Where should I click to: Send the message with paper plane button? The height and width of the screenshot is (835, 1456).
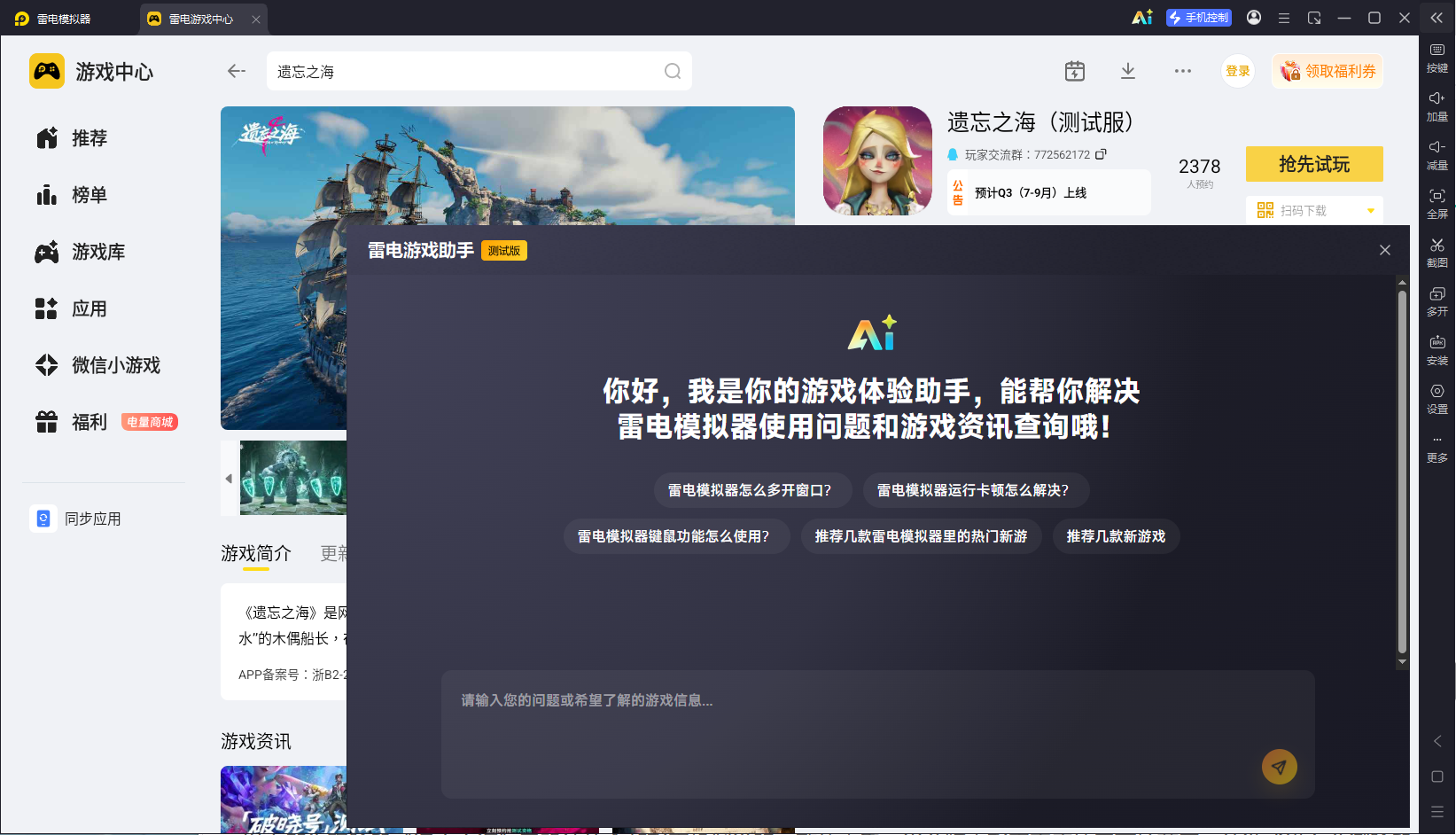1280,767
